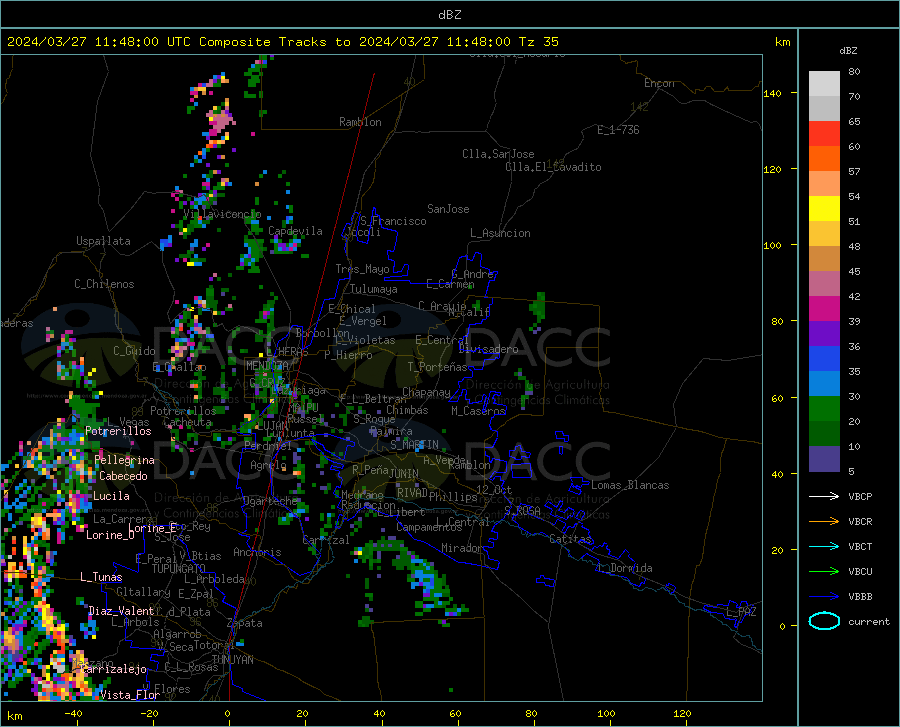900x727 pixels.
Task: Click the Carrizal map label
Action: click(x=326, y=541)
